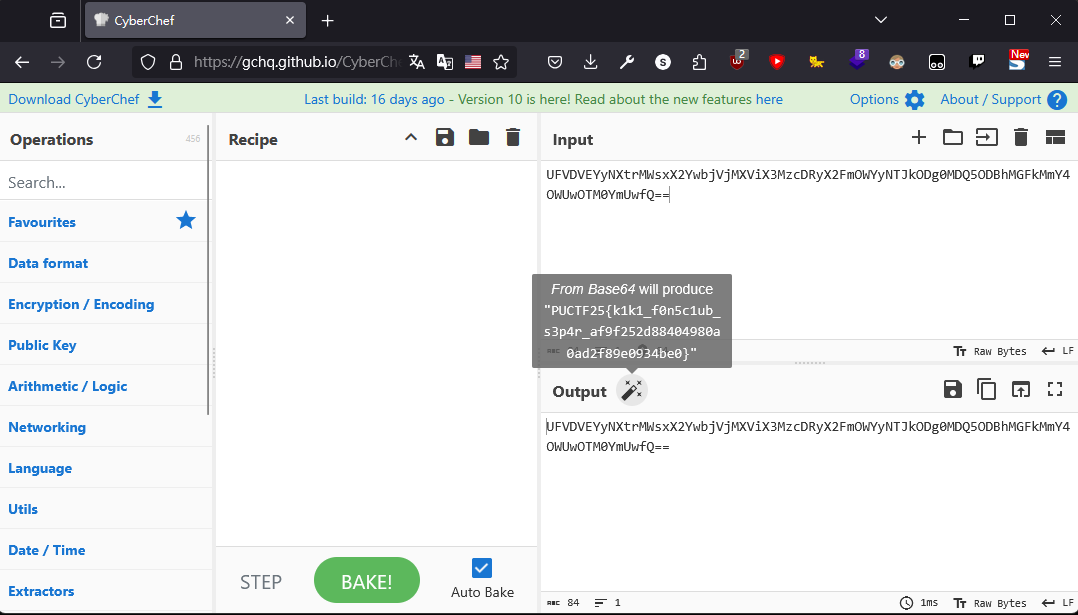Add a new input tab
This screenshot has width=1078, height=615.
coord(918,137)
